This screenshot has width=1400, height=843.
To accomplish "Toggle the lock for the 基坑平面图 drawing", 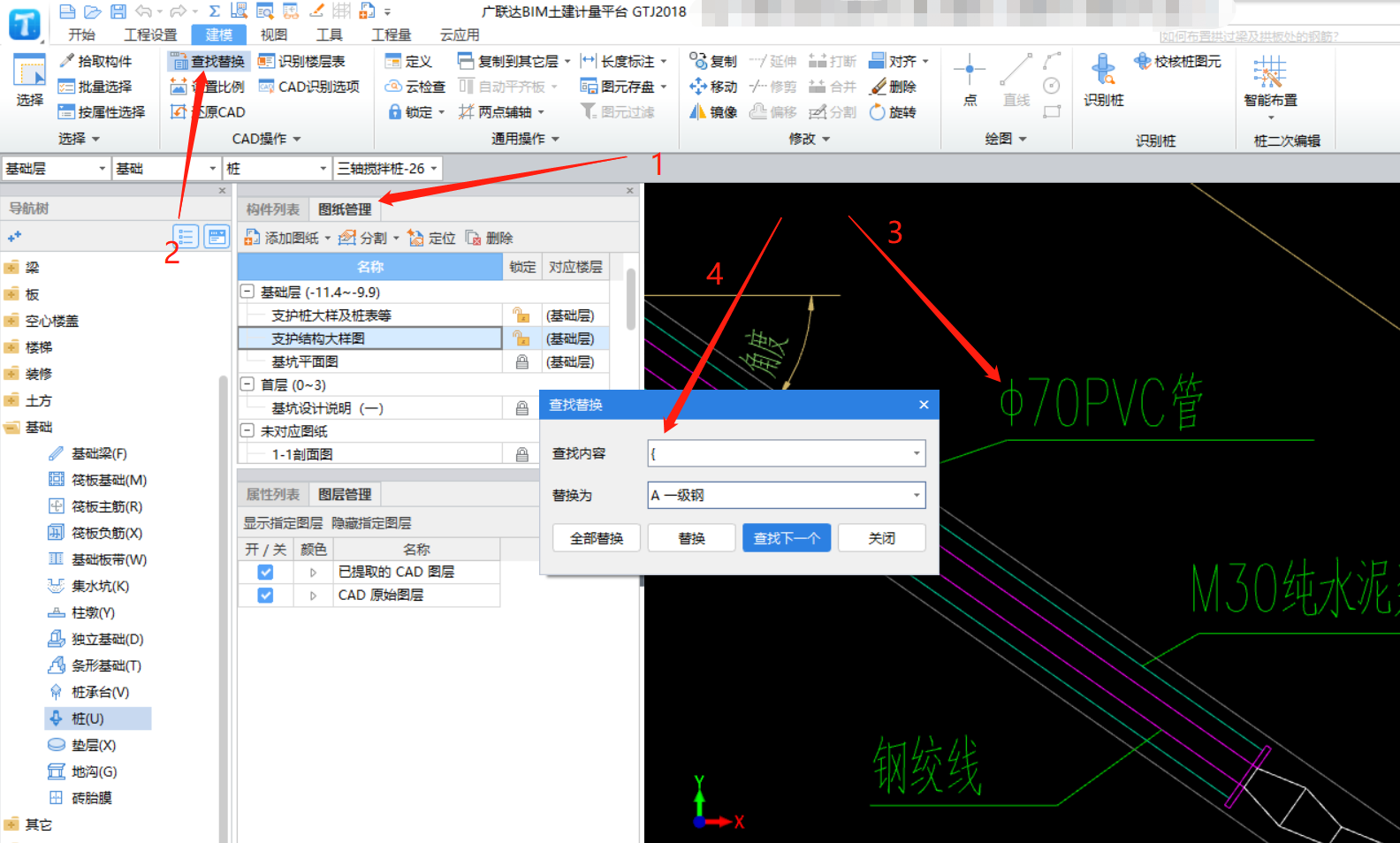I will coord(521,361).
